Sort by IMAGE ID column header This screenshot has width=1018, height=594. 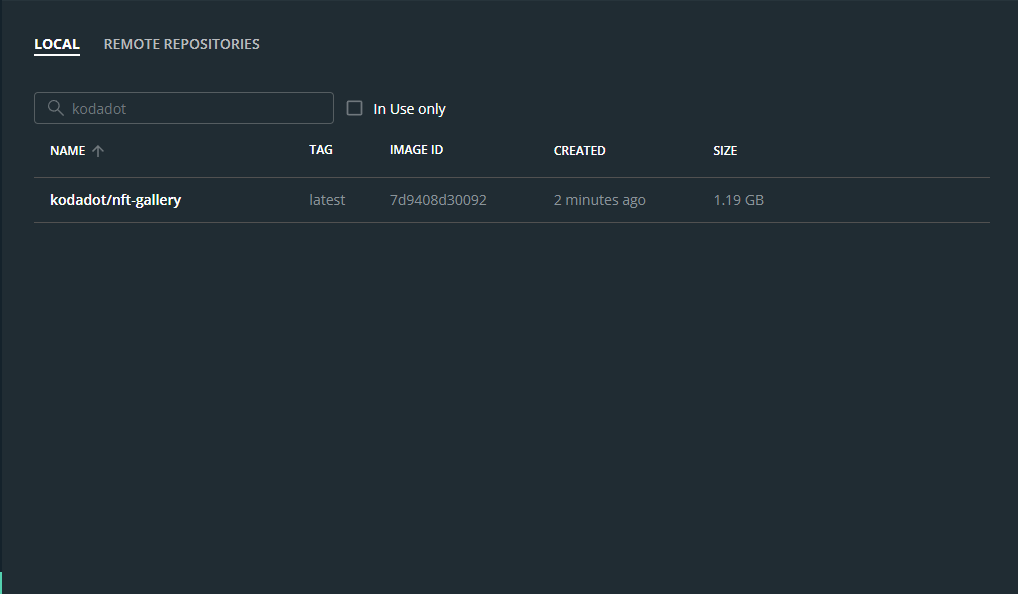[x=416, y=150]
